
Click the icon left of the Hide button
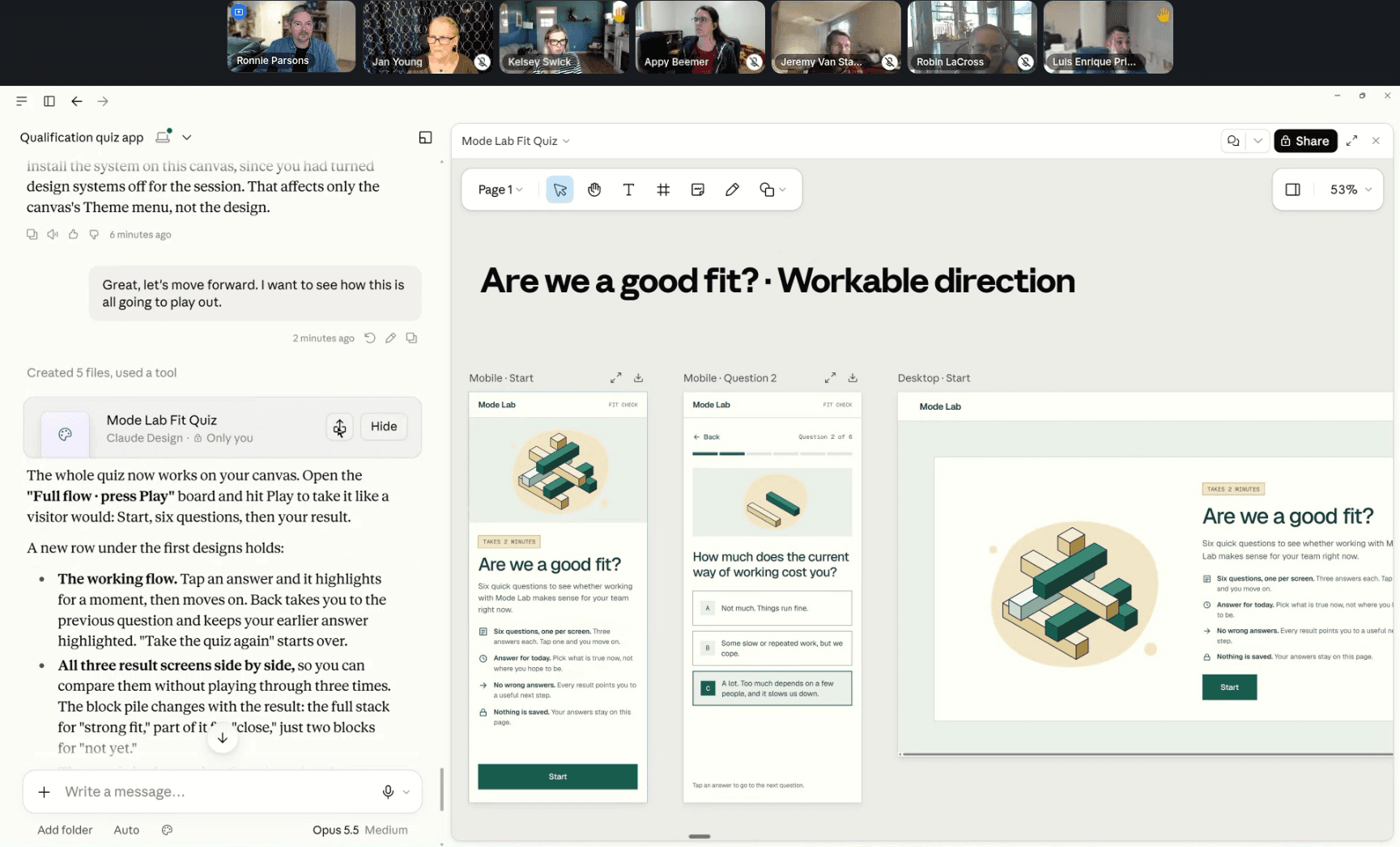[x=339, y=427]
